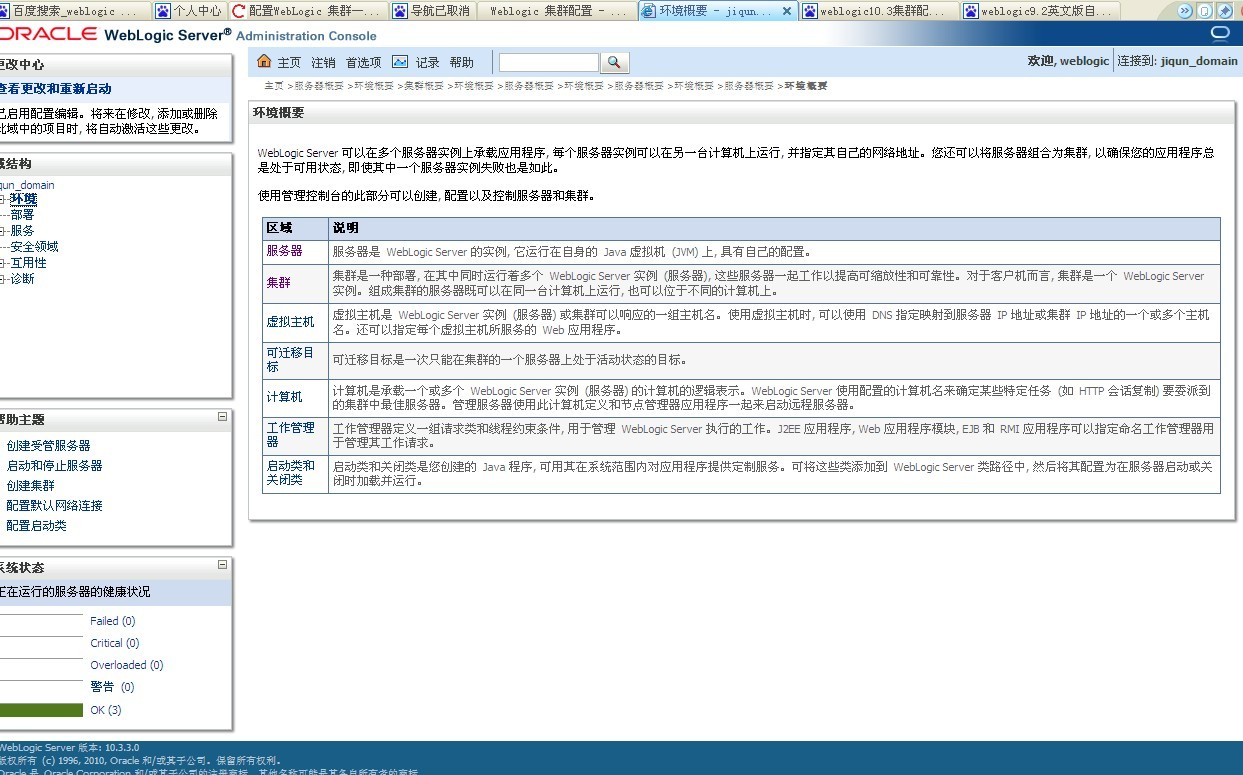Click the WebLogic Server 版本: 10.3.3.0 footer text
This screenshot has height=775, width=1243.
point(70,748)
